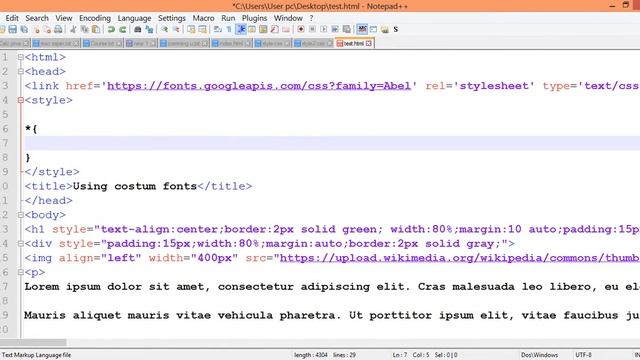The image size is (640, 360).
Task: Click the Dos\Windows line ending status entry
Action: point(539,355)
